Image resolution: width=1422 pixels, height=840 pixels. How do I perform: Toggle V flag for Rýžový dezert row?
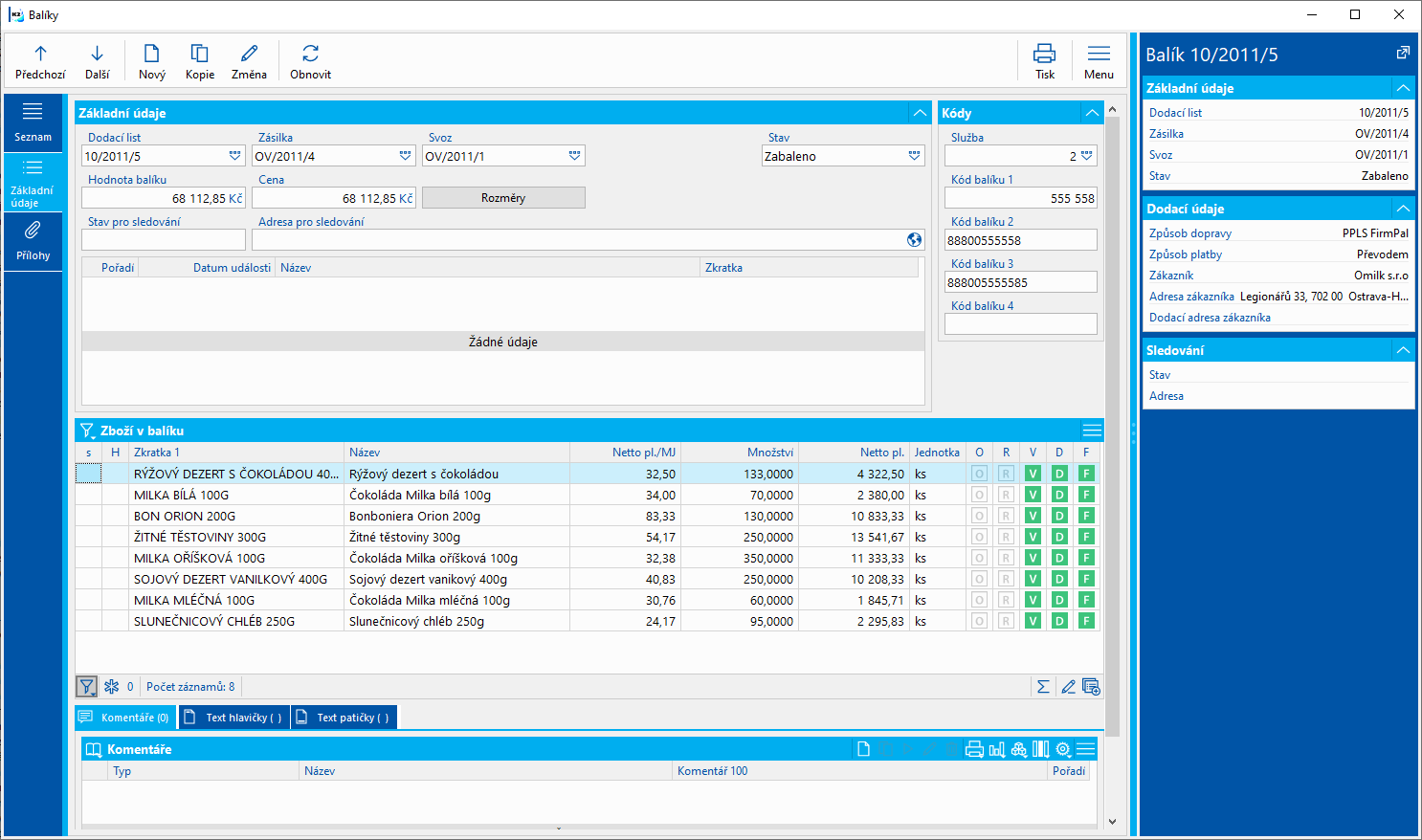coord(1033,474)
